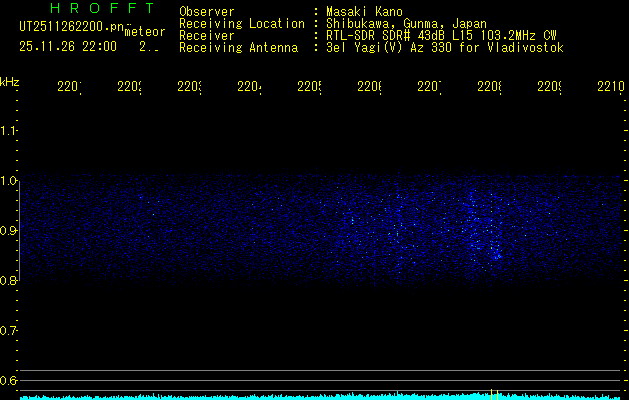Click the cyan signal level strip at bottom
Screen dimensions: 629x400
(x=320, y=396)
